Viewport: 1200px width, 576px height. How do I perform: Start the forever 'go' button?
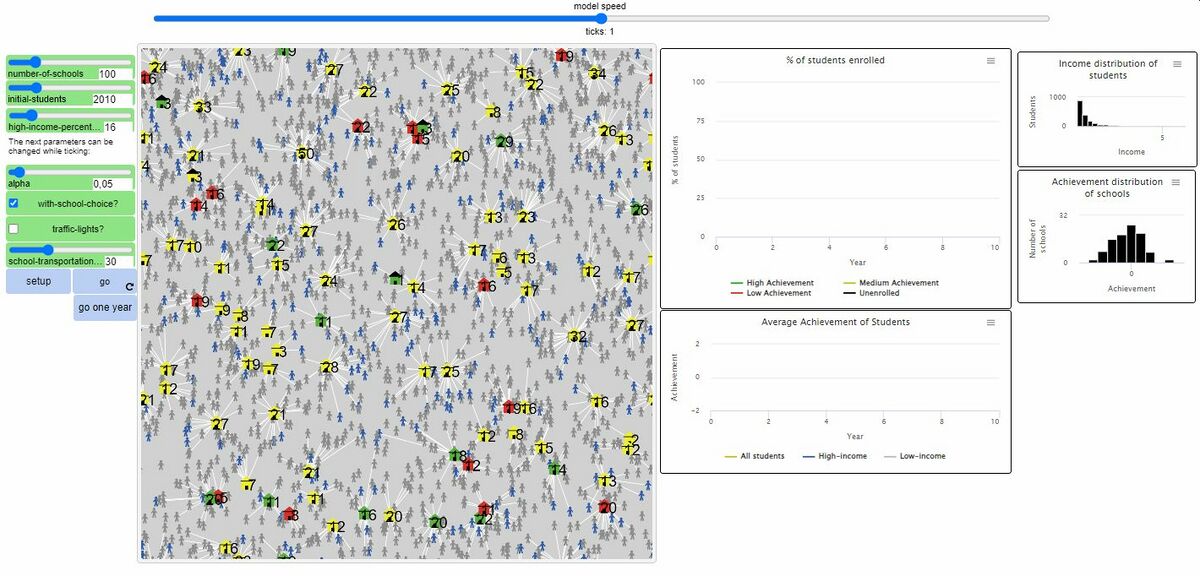coord(104,281)
